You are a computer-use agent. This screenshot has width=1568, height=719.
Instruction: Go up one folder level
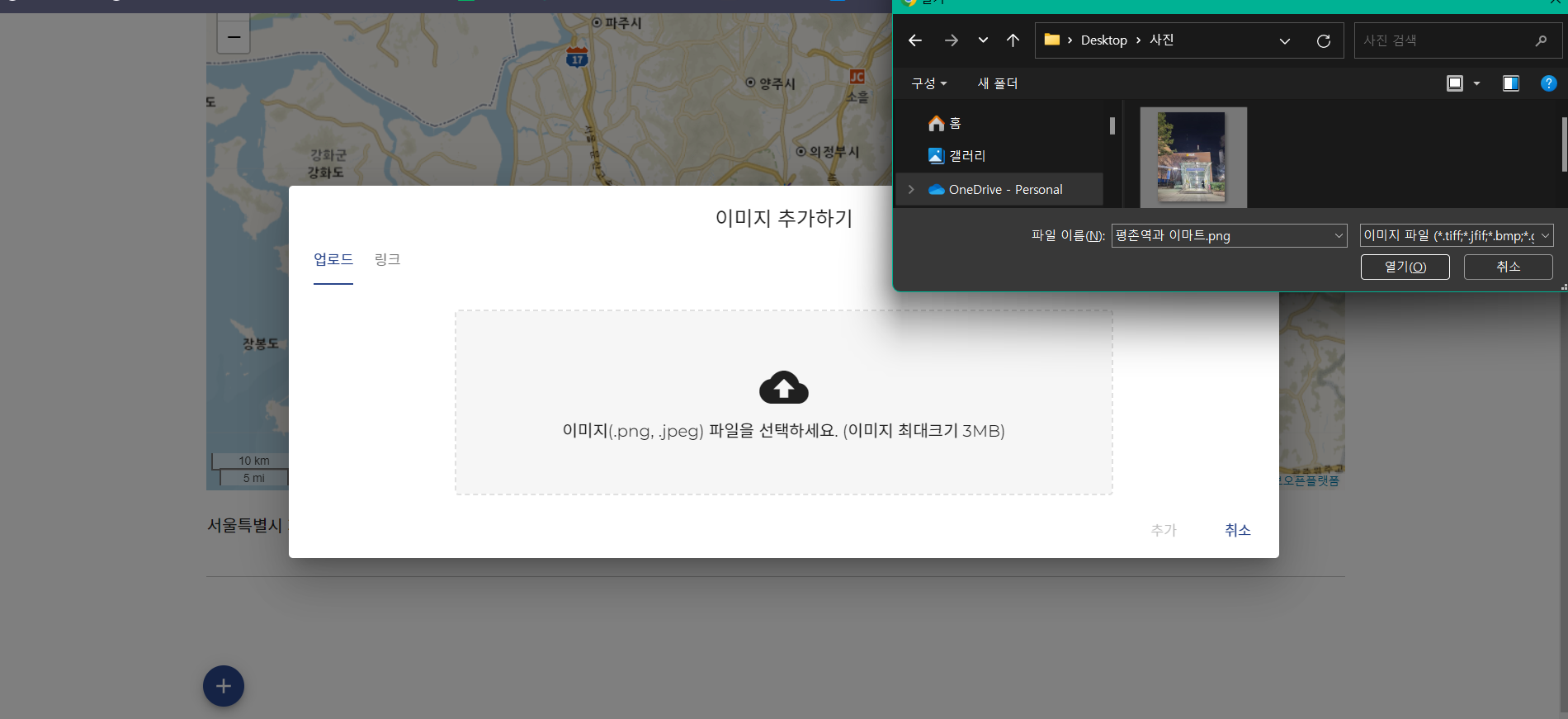(1013, 40)
